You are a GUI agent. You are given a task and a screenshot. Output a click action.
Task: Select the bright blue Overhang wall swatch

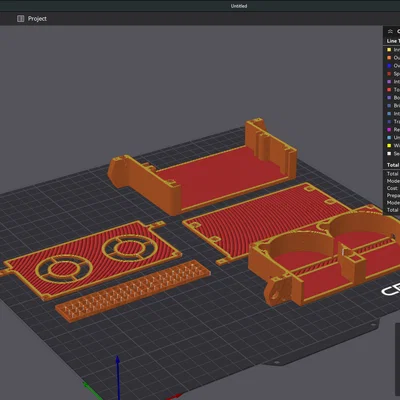tap(389, 66)
